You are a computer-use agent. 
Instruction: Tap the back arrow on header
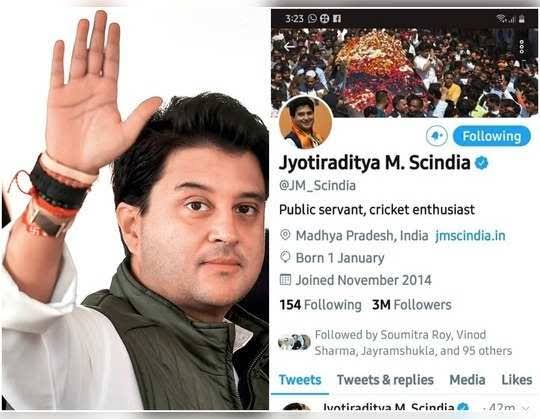pyautogui.click(x=289, y=46)
